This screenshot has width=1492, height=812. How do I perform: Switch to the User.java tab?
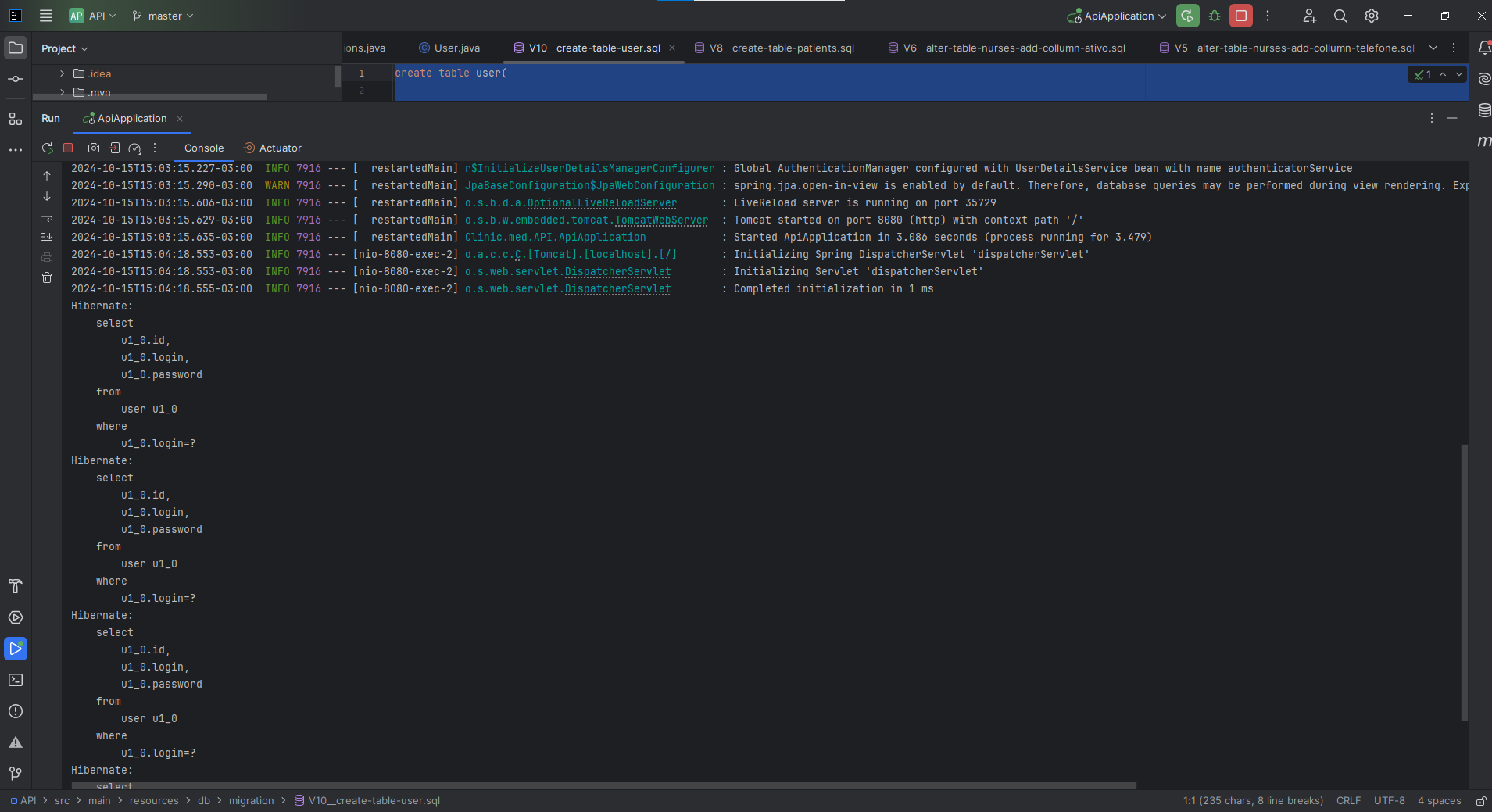pyautogui.click(x=449, y=48)
